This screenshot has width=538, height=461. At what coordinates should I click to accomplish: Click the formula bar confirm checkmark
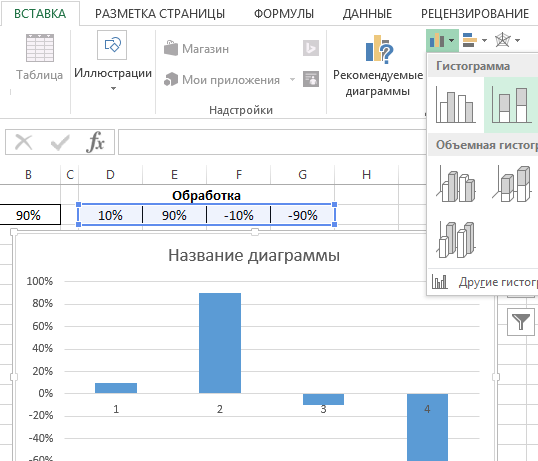coord(60,142)
